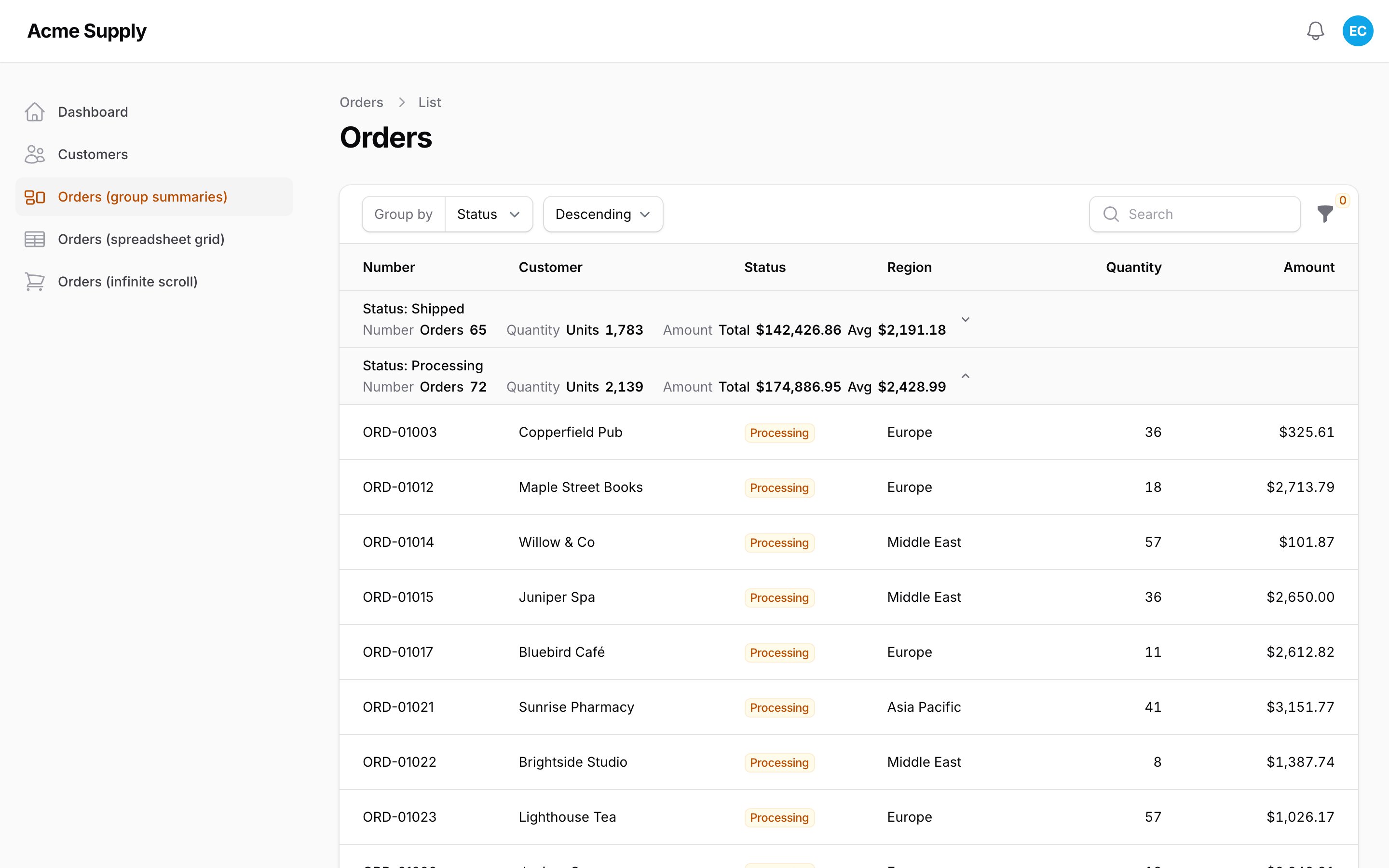Click the Amount column header
Viewport: 1389px width, 868px height.
1308,268
